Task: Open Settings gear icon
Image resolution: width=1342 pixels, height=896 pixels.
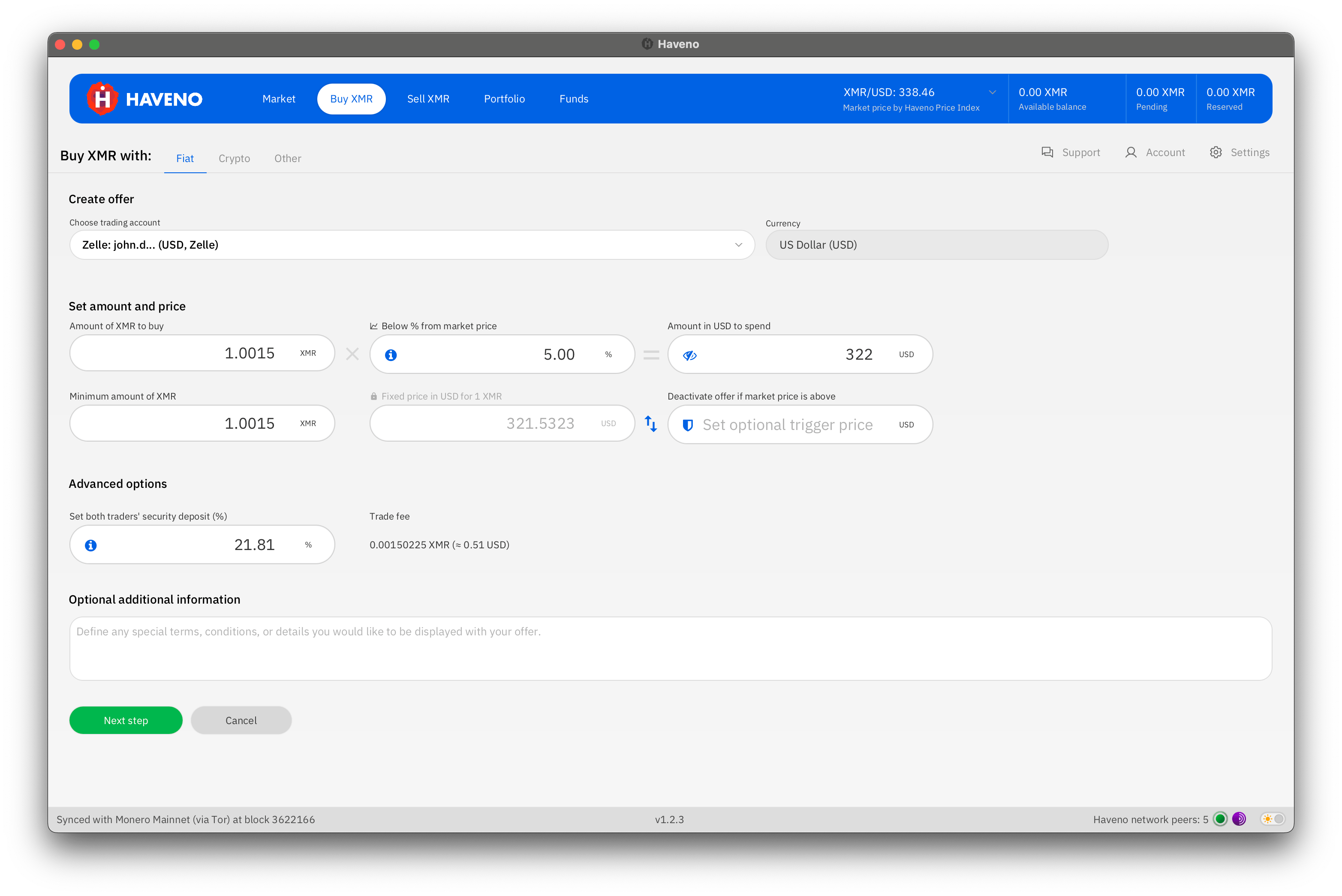Action: 1216,153
